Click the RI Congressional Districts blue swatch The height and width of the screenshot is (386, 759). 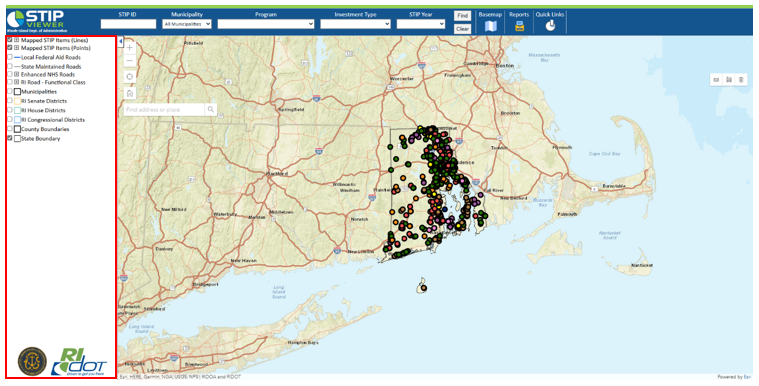(x=17, y=120)
